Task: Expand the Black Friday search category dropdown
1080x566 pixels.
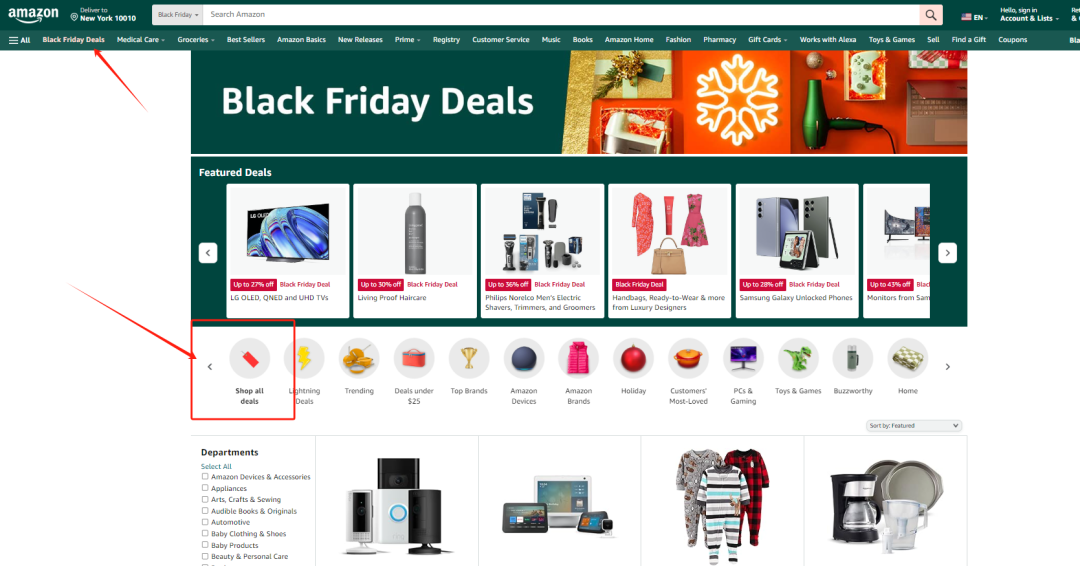Action: pyautogui.click(x=178, y=14)
